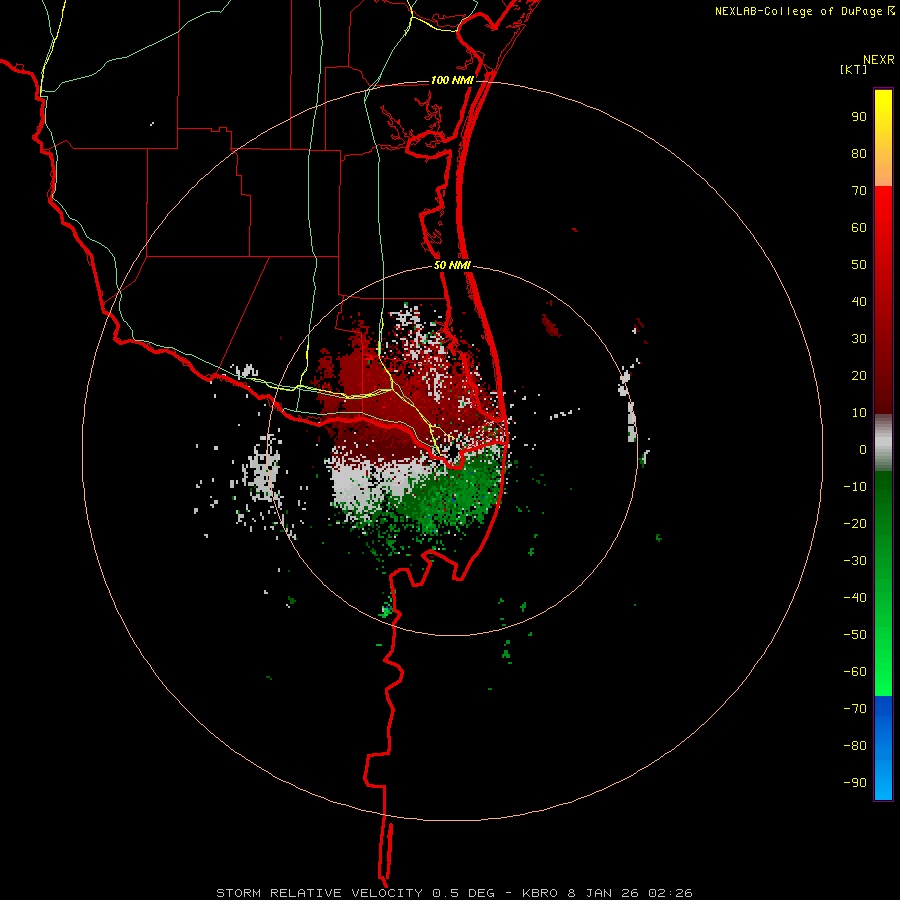Click the 0.5 DEG elevation text

coord(463,893)
